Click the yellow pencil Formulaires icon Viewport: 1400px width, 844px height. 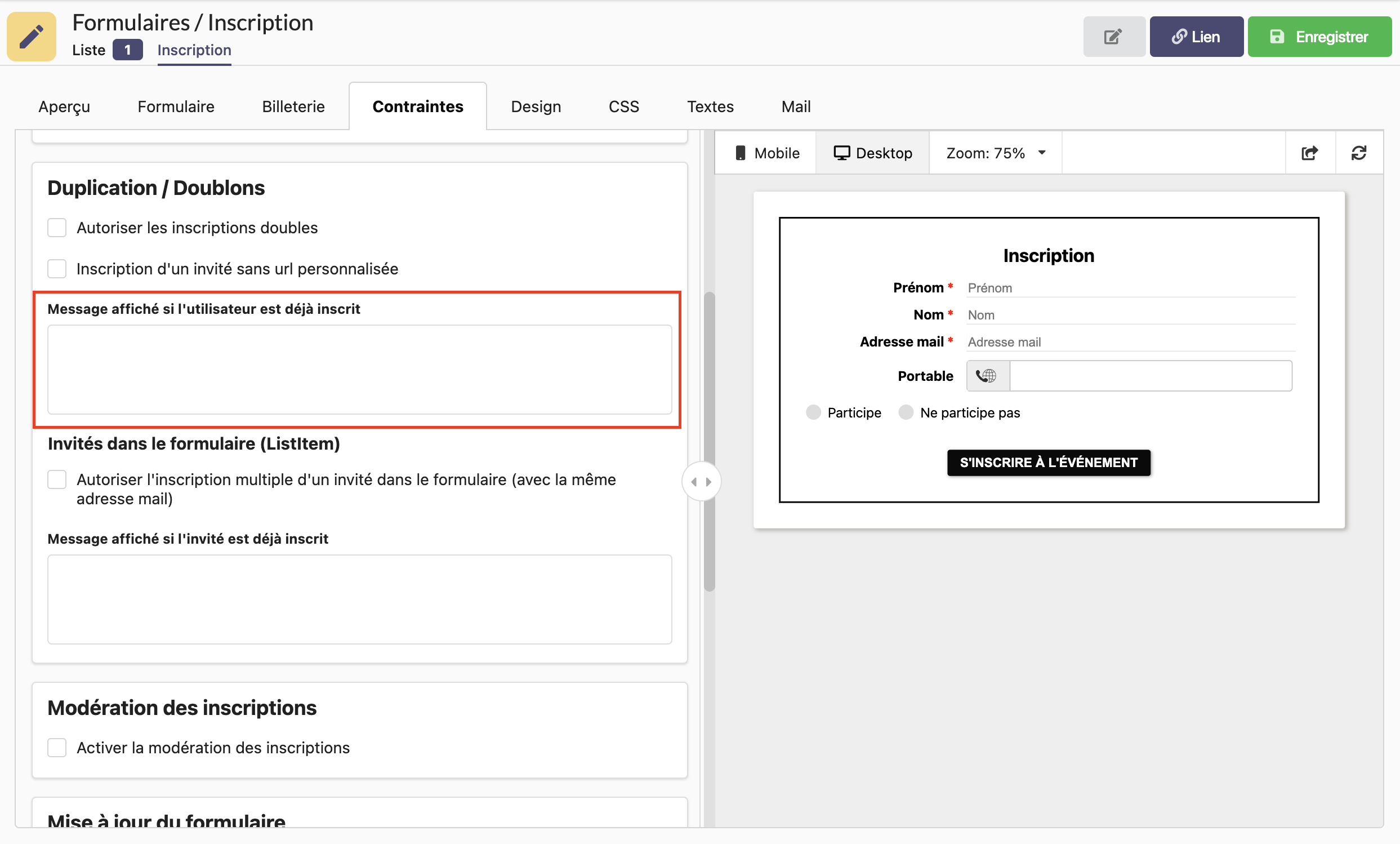click(x=31, y=37)
